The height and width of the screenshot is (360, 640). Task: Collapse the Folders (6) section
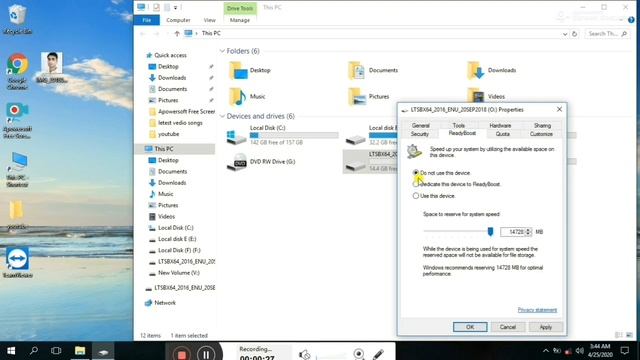tap(222, 51)
